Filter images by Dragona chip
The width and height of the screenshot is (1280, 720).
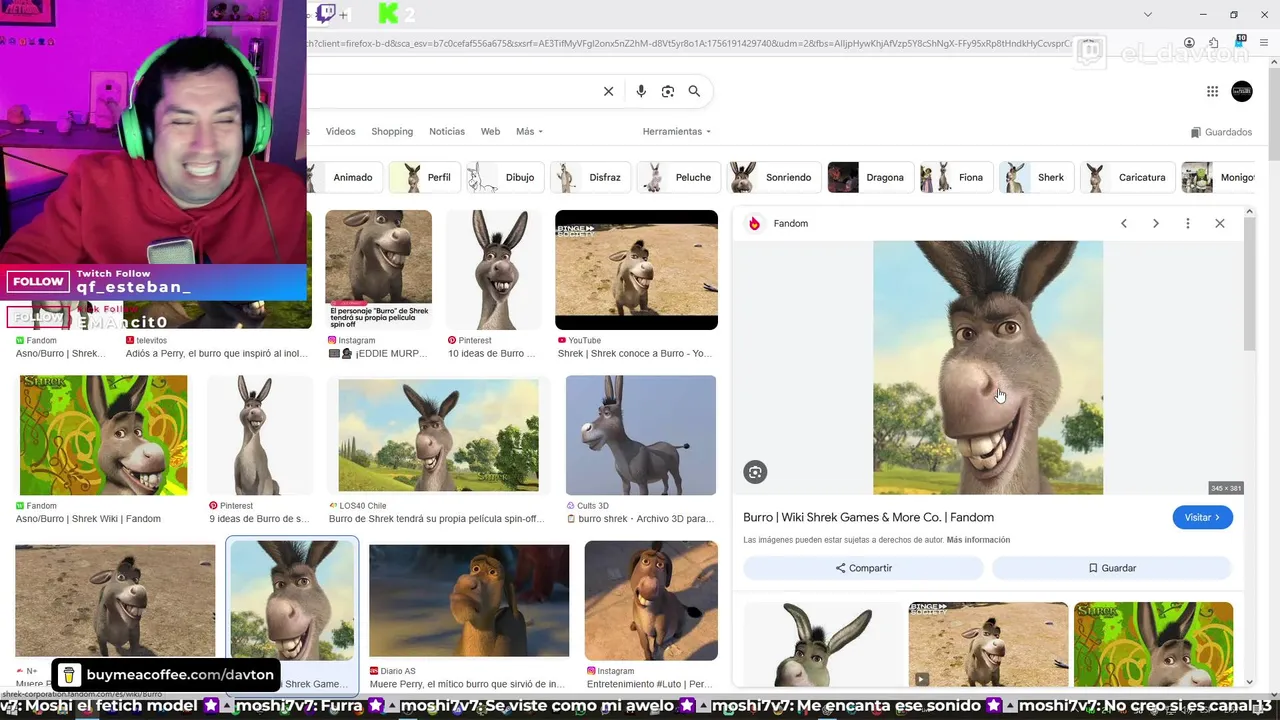point(870,177)
